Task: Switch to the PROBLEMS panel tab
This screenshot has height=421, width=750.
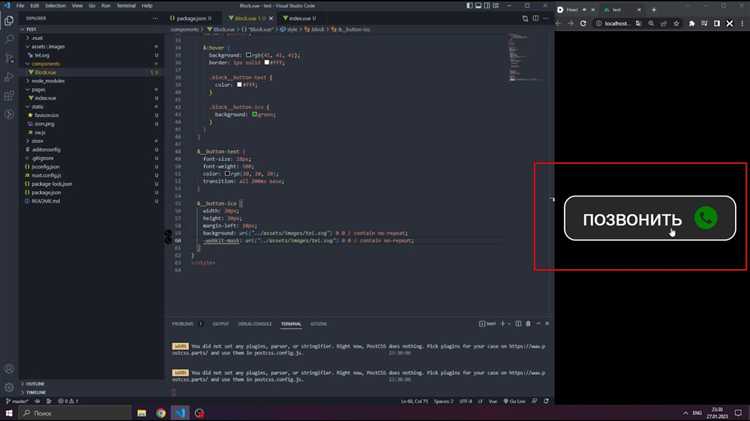Action: click(182, 324)
